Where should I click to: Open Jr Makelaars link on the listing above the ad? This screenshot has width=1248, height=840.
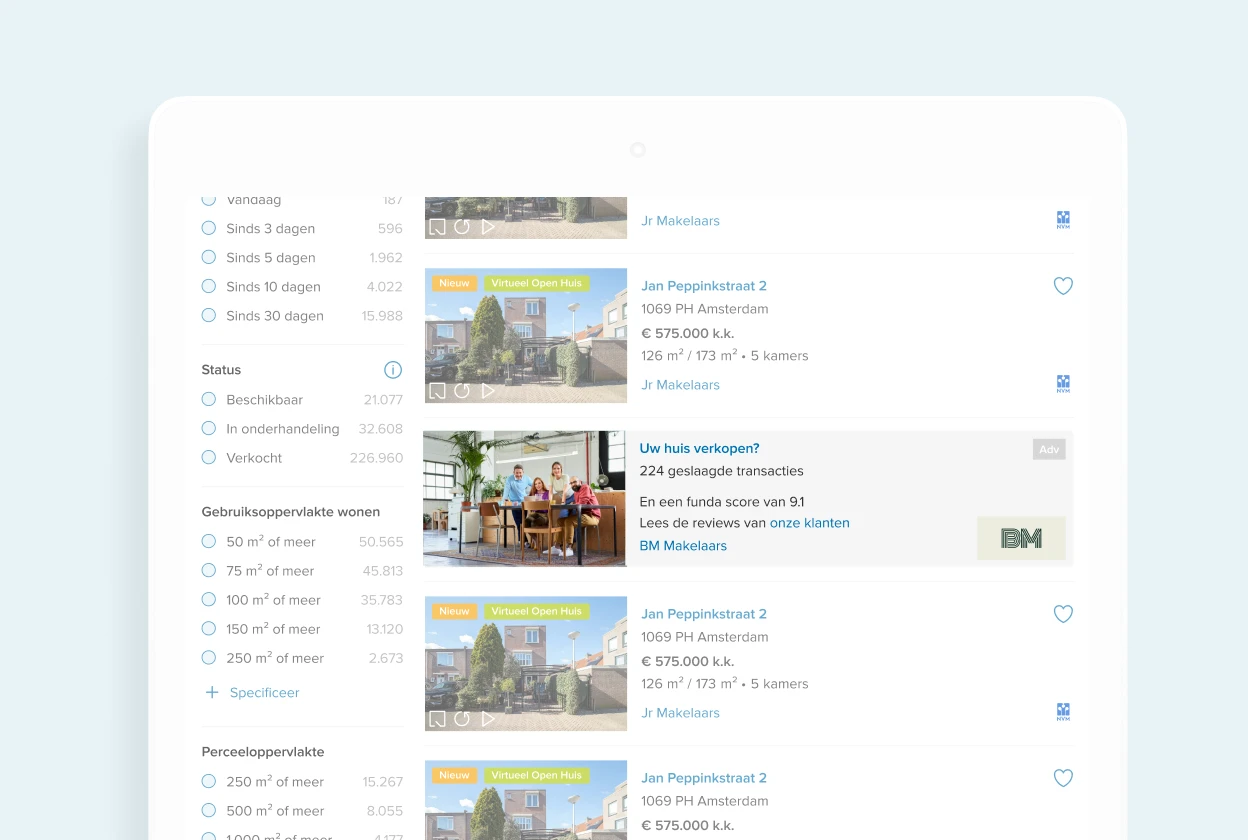(680, 385)
